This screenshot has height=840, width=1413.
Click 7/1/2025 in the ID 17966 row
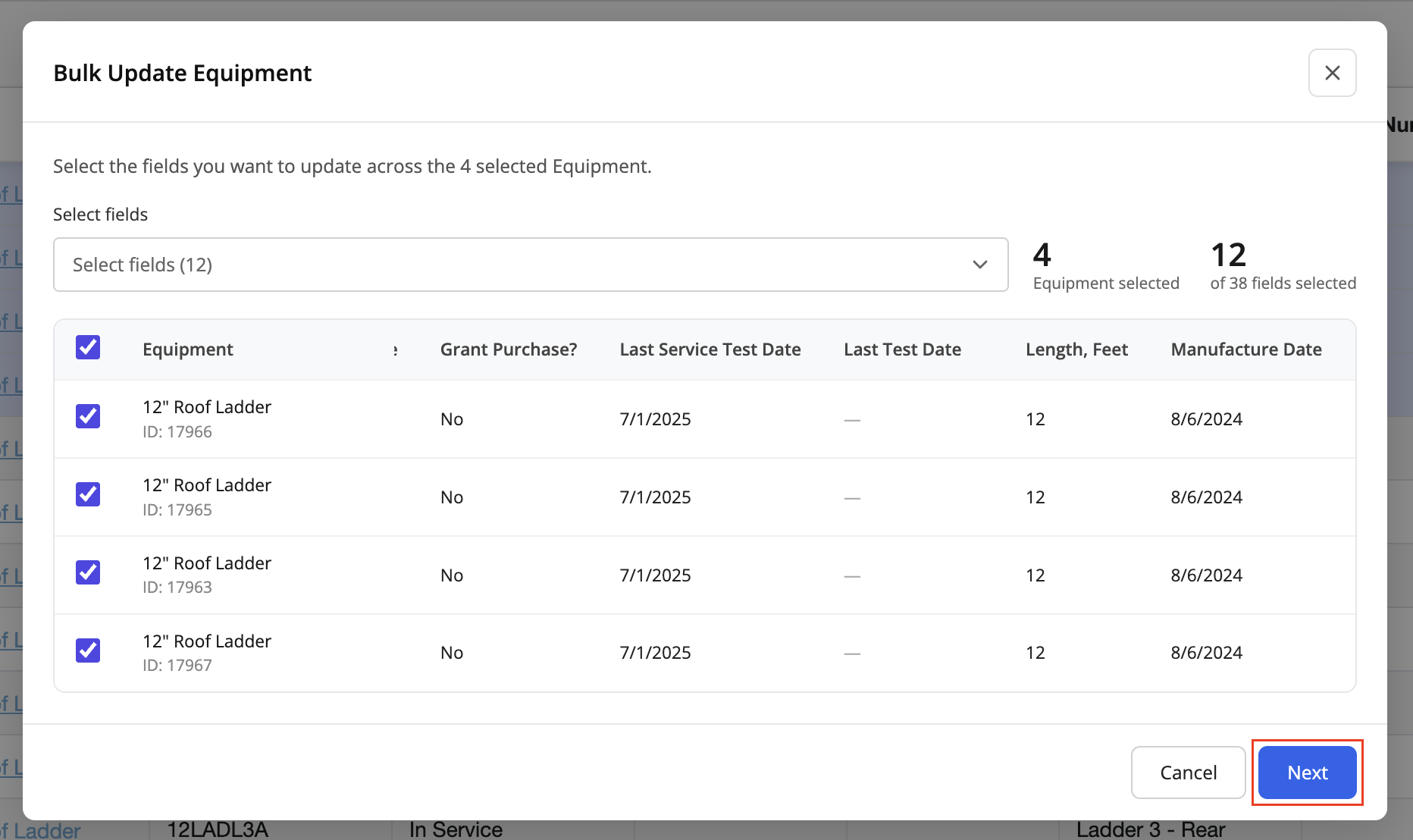(x=655, y=419)
